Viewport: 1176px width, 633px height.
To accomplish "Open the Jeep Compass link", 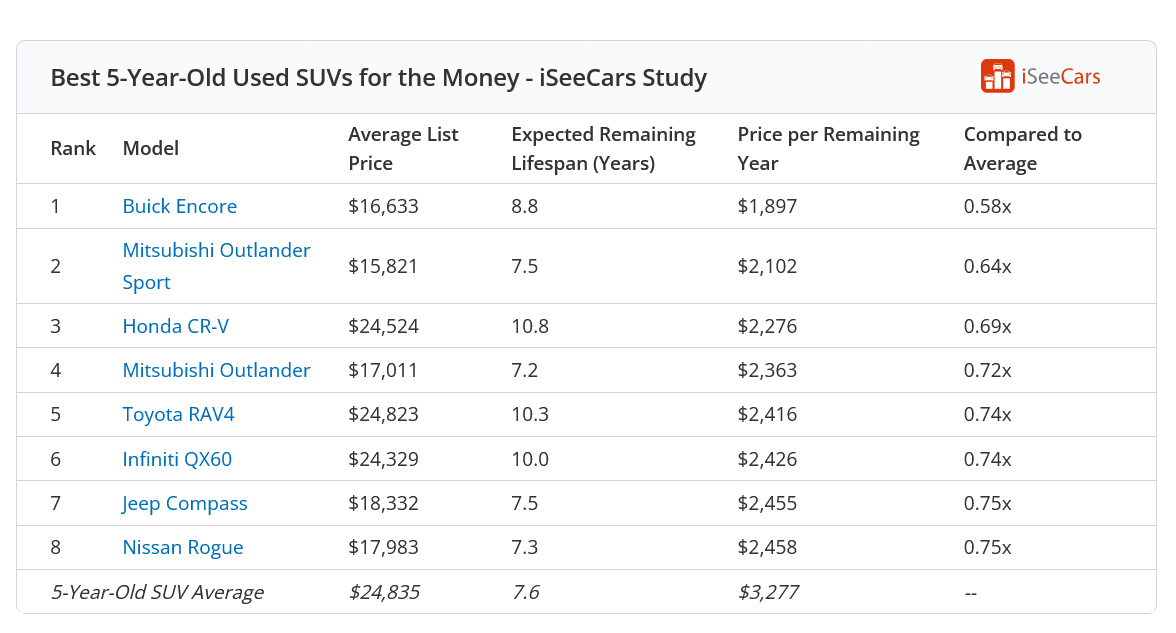I will [185, 503].
